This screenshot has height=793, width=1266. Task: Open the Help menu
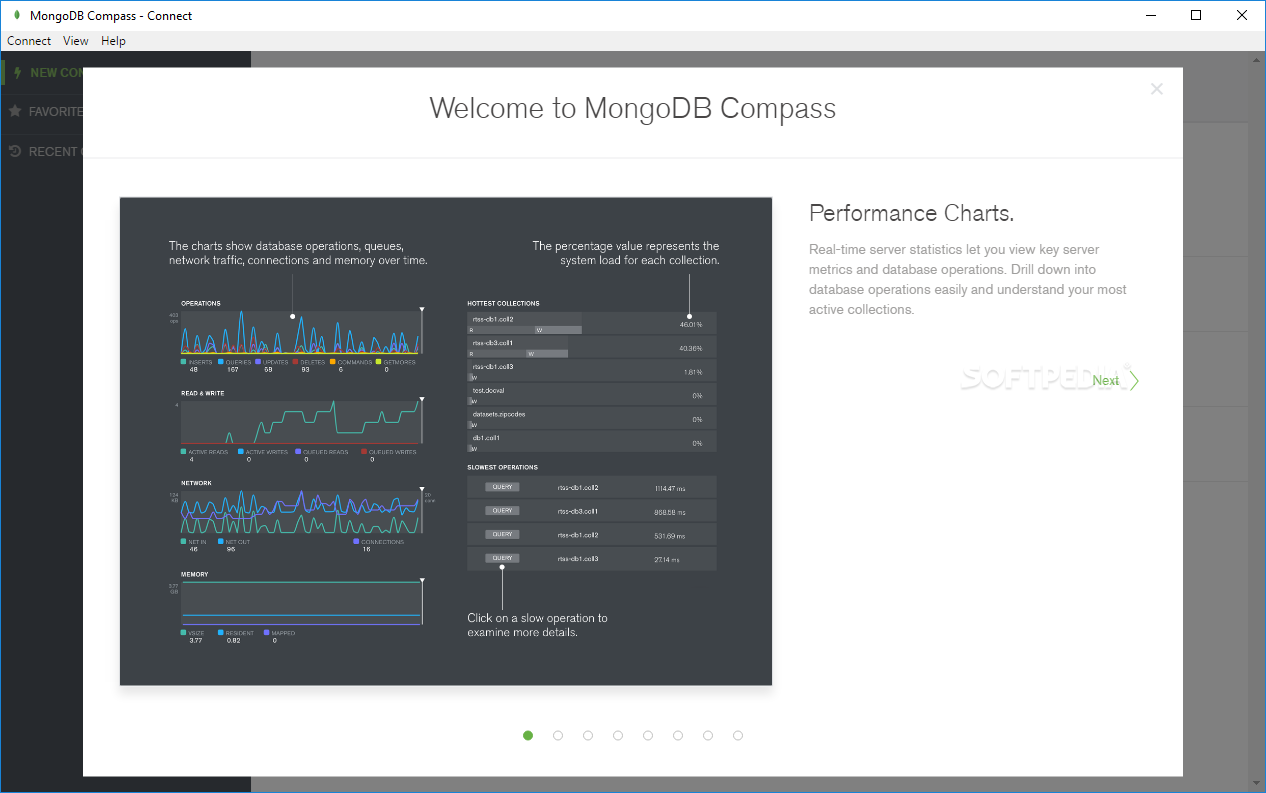(x=113, y=41)
